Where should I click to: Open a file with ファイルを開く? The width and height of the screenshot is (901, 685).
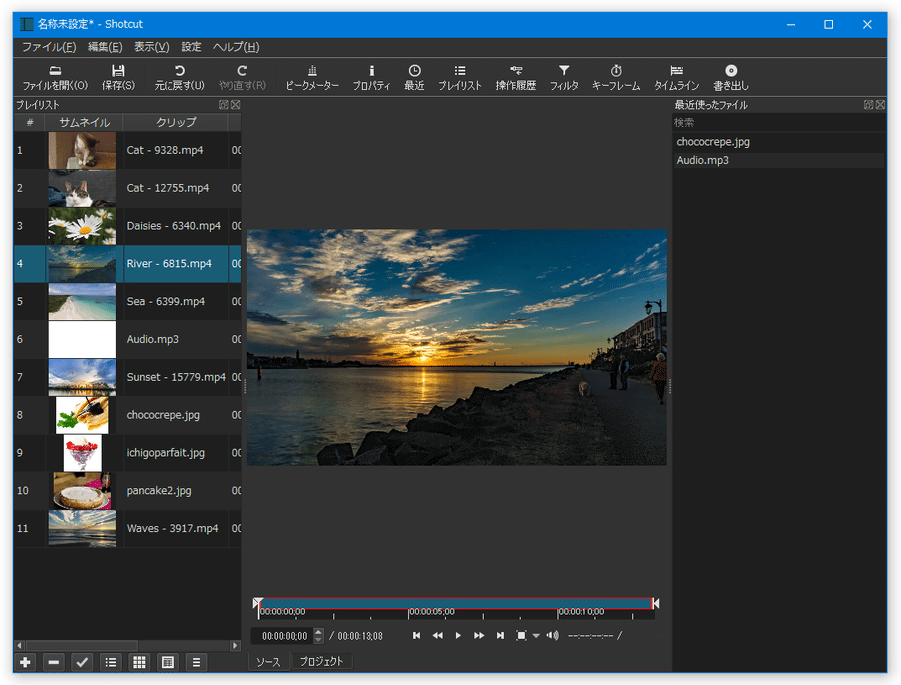(x=55, y=78)
